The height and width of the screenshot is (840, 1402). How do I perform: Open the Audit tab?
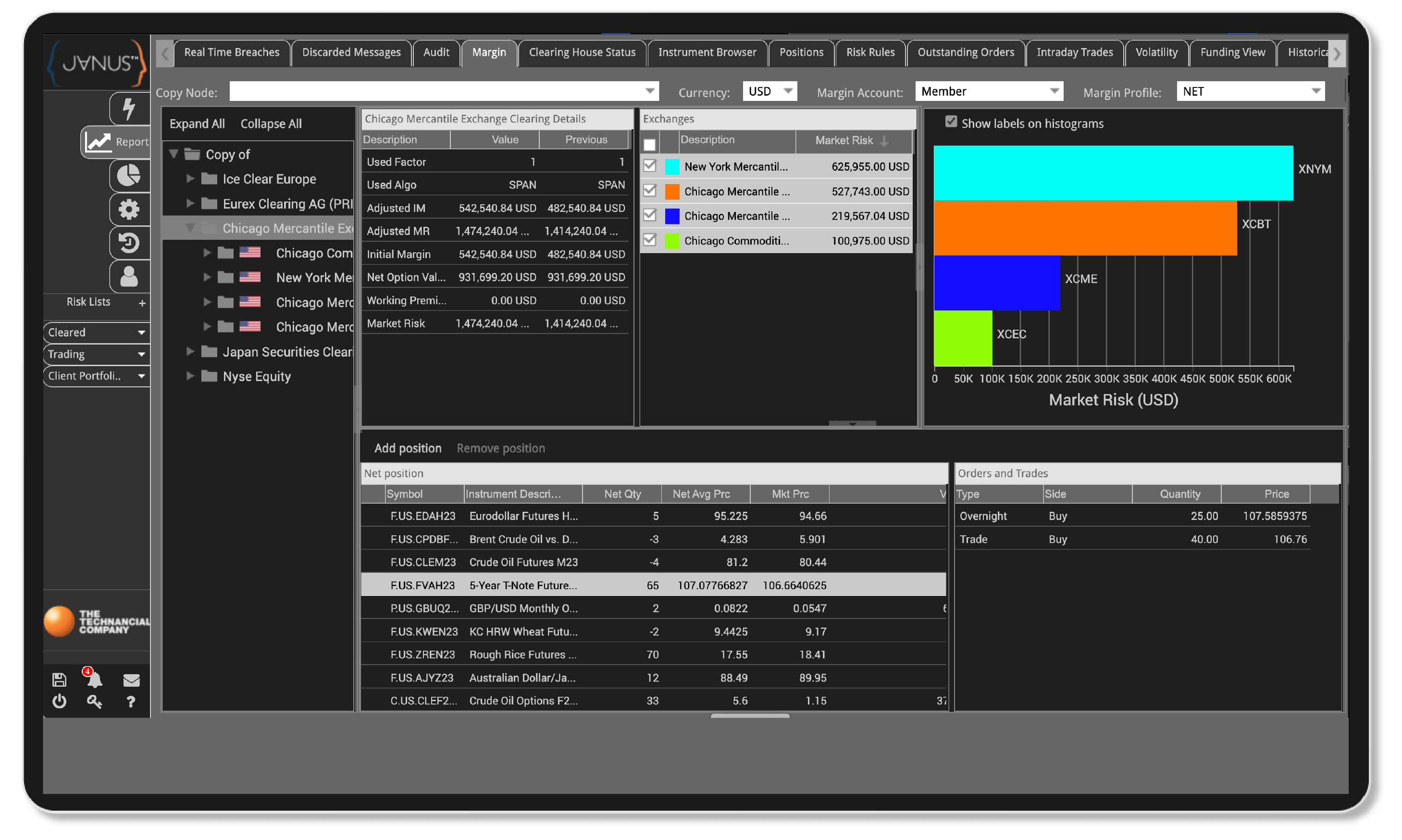pyautogui.click(x=436, y=53)
